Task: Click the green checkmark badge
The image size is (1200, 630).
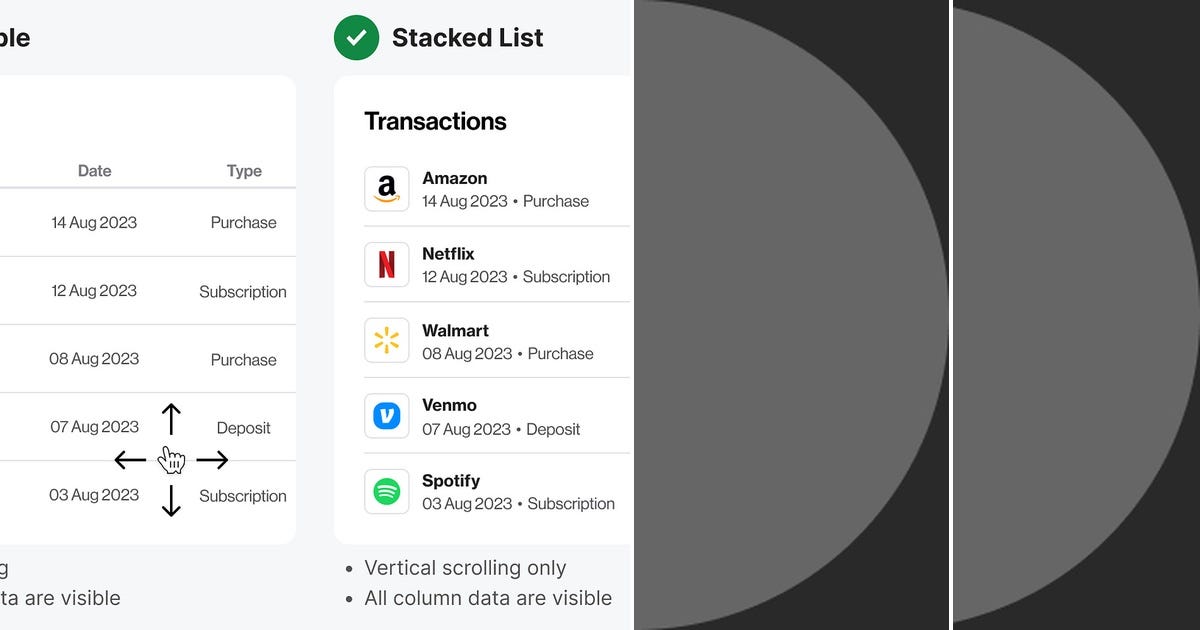Action: pyautogui.click(x=356, y=37)
